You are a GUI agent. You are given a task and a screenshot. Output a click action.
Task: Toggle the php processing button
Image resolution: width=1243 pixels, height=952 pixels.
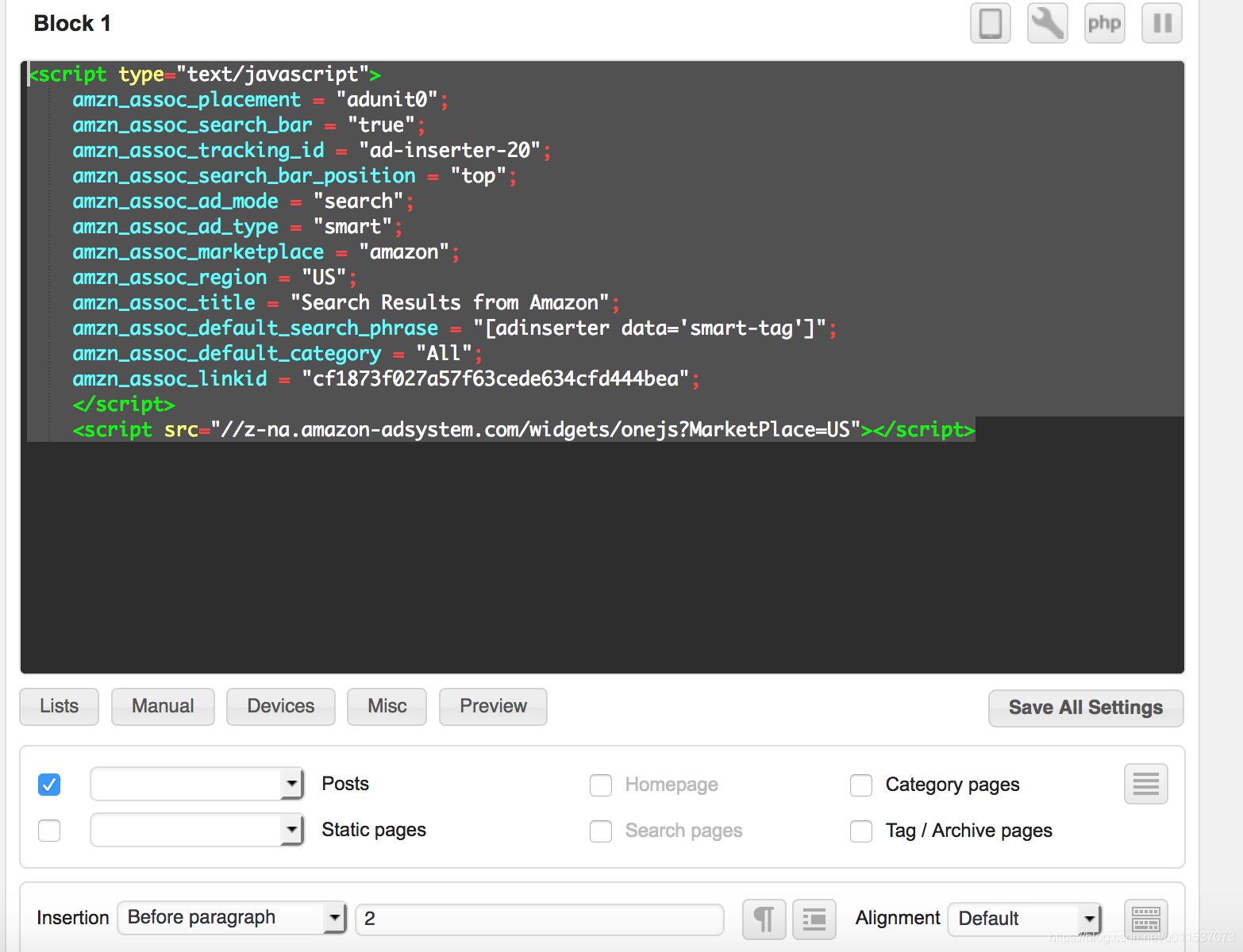point(1104,23)
